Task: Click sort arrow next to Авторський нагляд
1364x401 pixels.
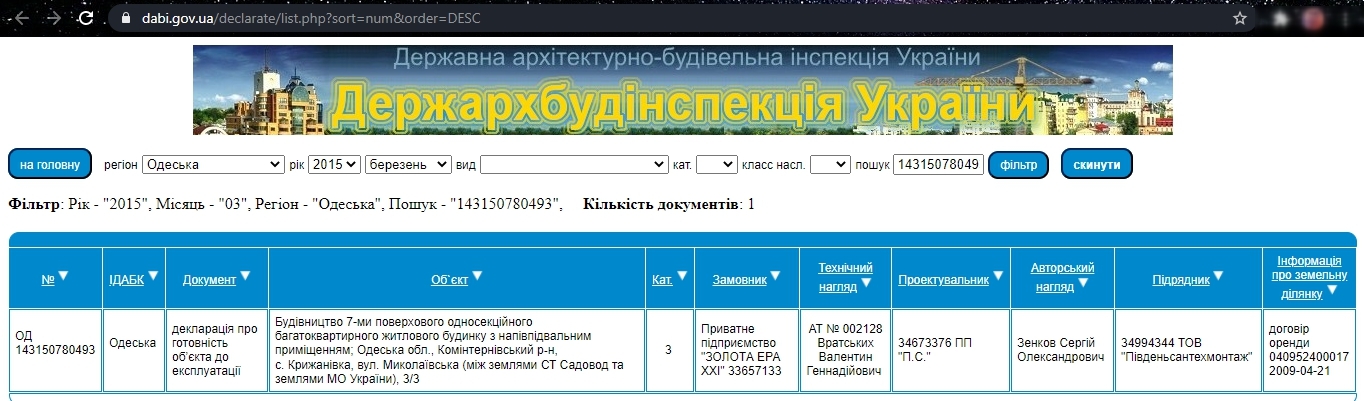Action: pos(1083,283)
